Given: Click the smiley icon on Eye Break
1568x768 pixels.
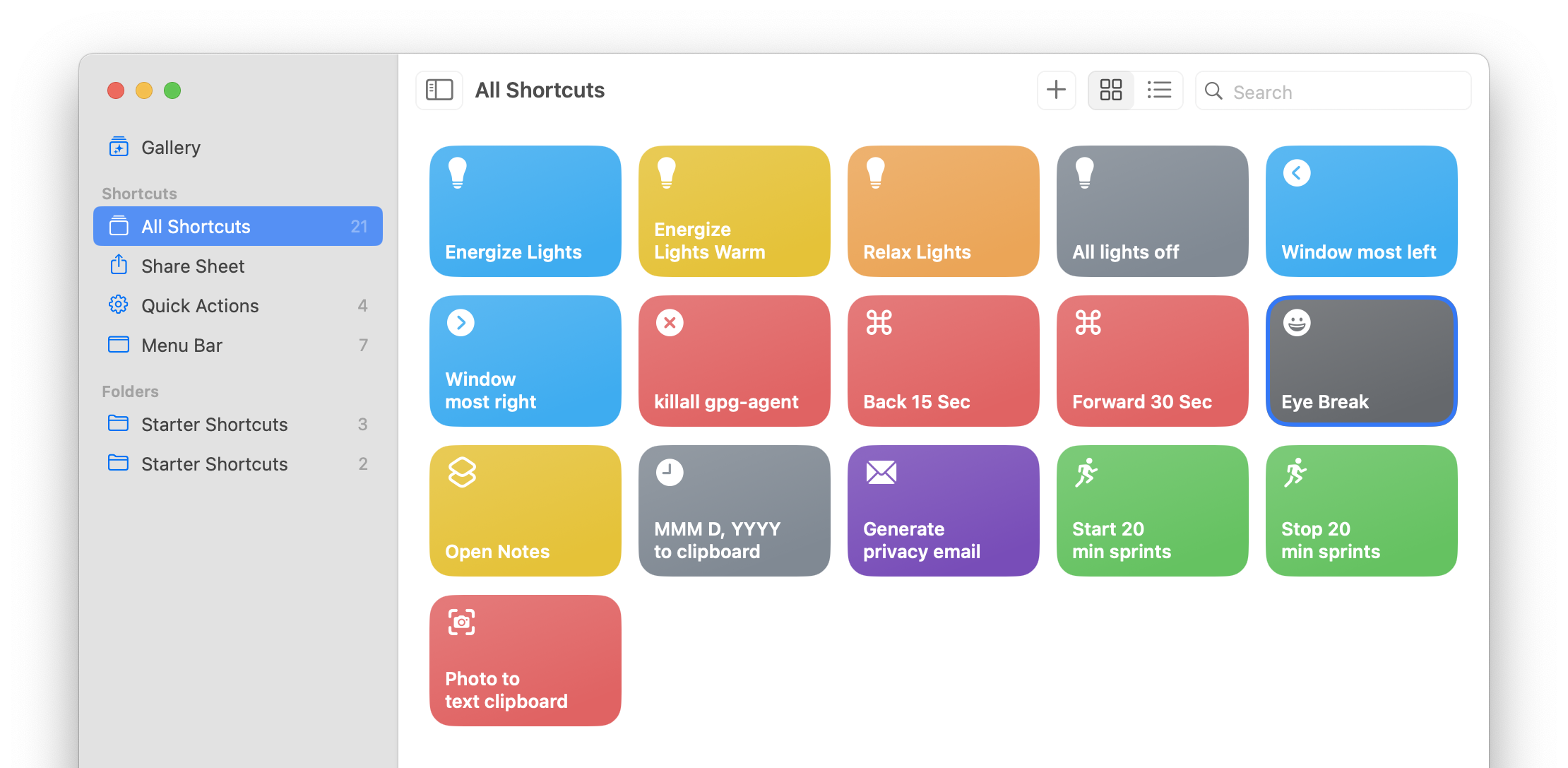Looking at the screenshot, I should click(1297, 323).
